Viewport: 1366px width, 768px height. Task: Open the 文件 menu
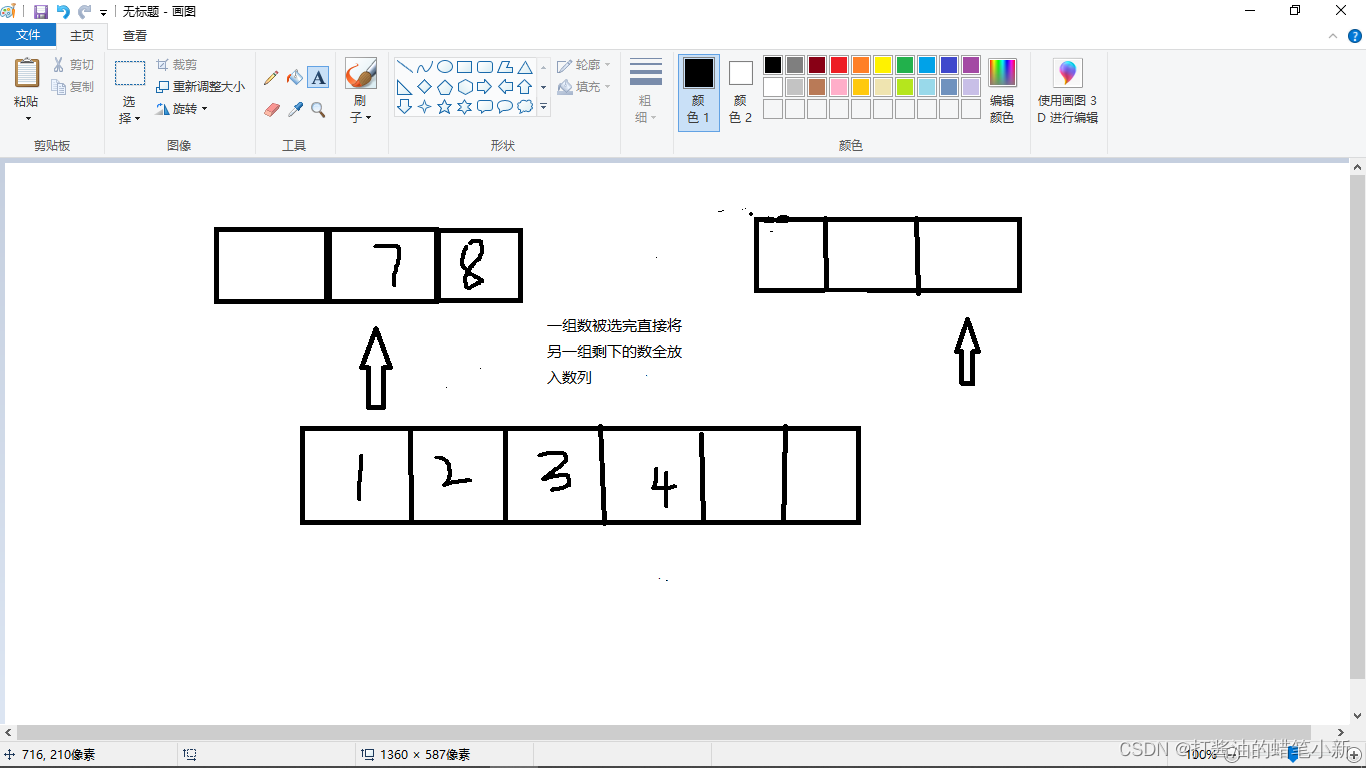tap(28, 35)
